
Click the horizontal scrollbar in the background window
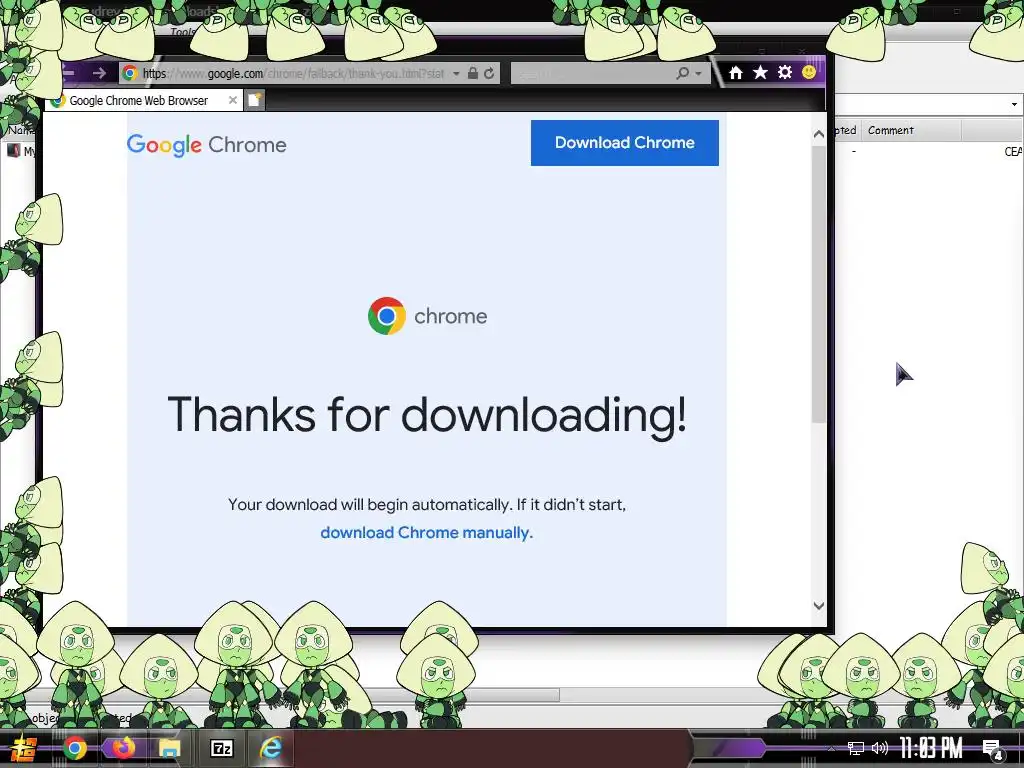(280, 695)
